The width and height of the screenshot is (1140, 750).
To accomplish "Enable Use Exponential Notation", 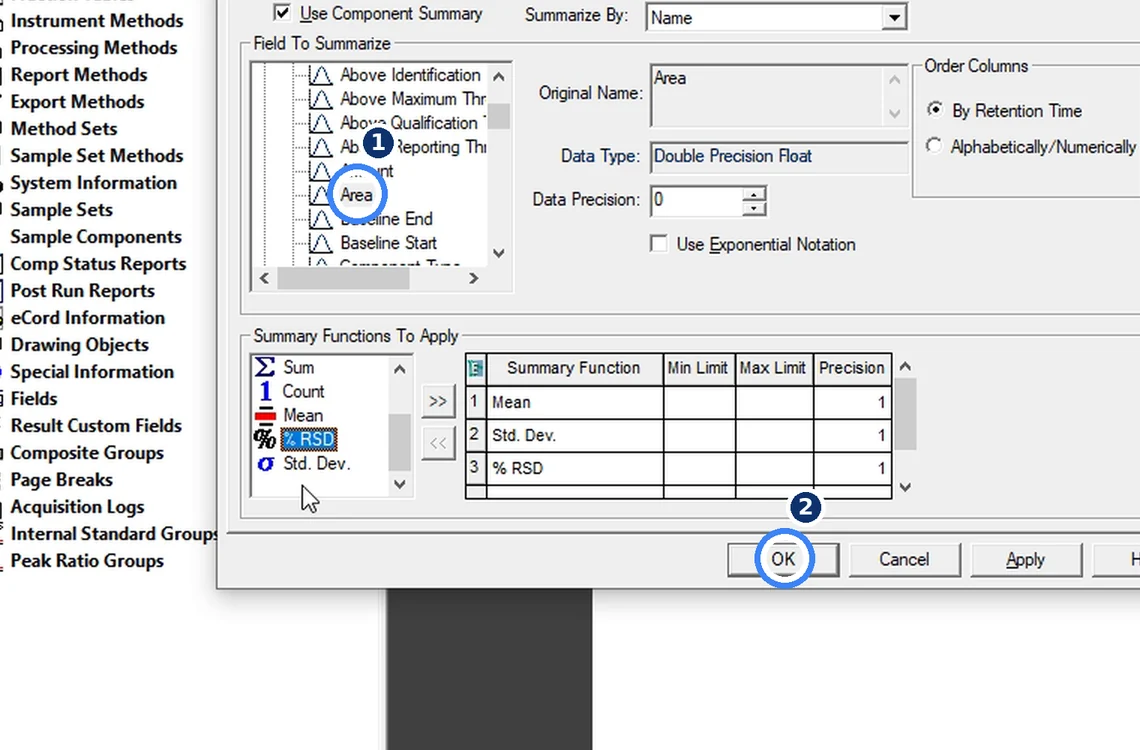I will [x=659, y=243].
